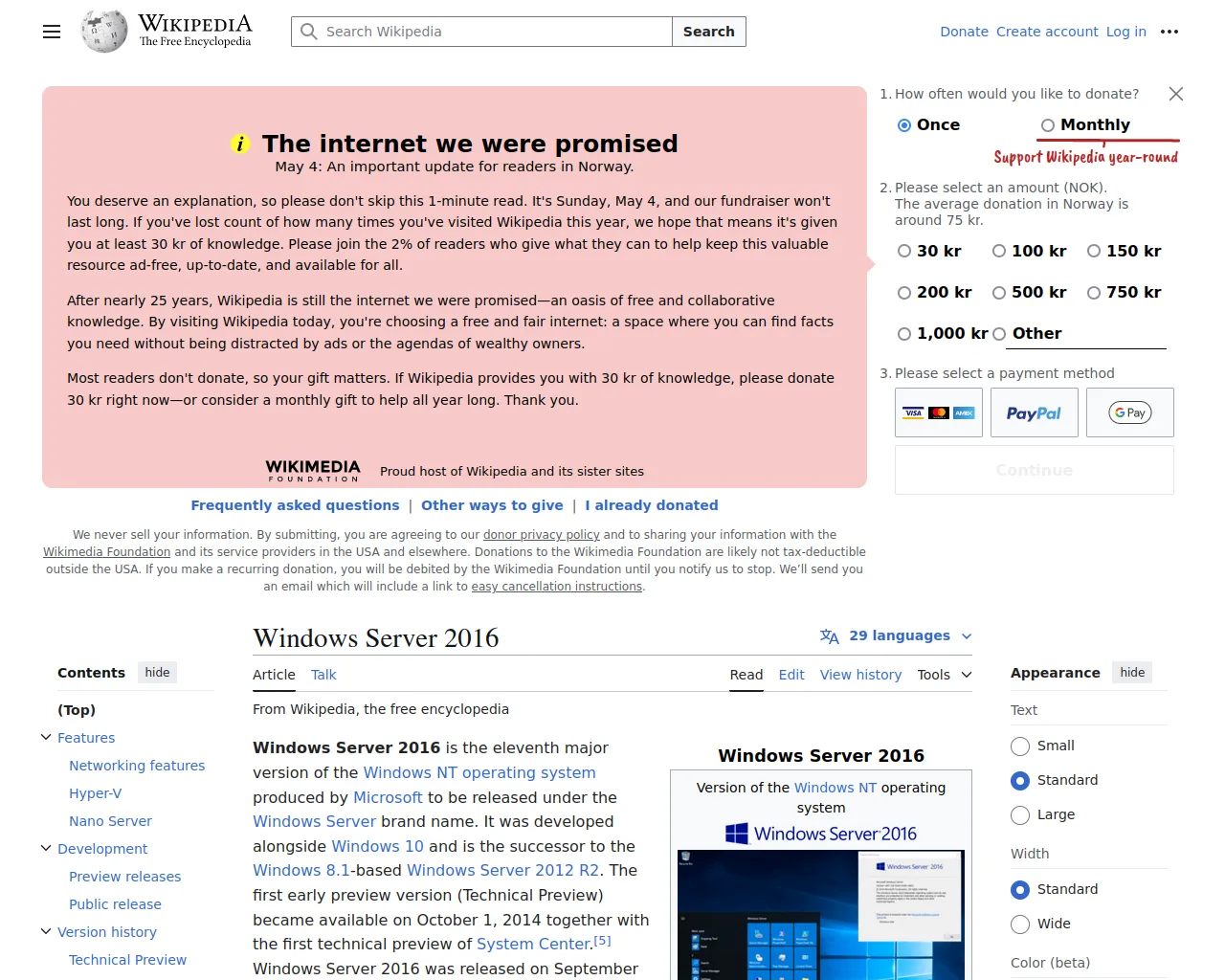1225x980 pixels.
Task: Go to Technical Preview section
Action: pyautogui.click(x=127, y=960)
